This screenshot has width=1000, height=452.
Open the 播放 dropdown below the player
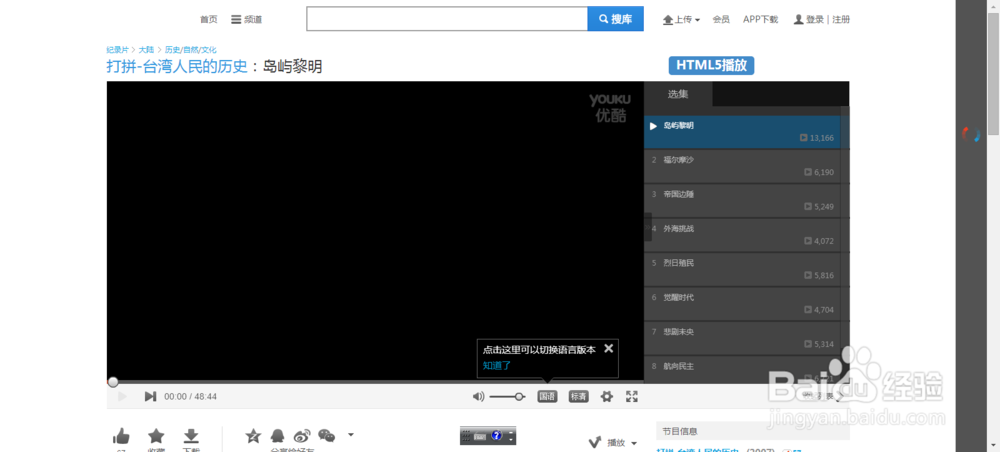pos(613,442)
